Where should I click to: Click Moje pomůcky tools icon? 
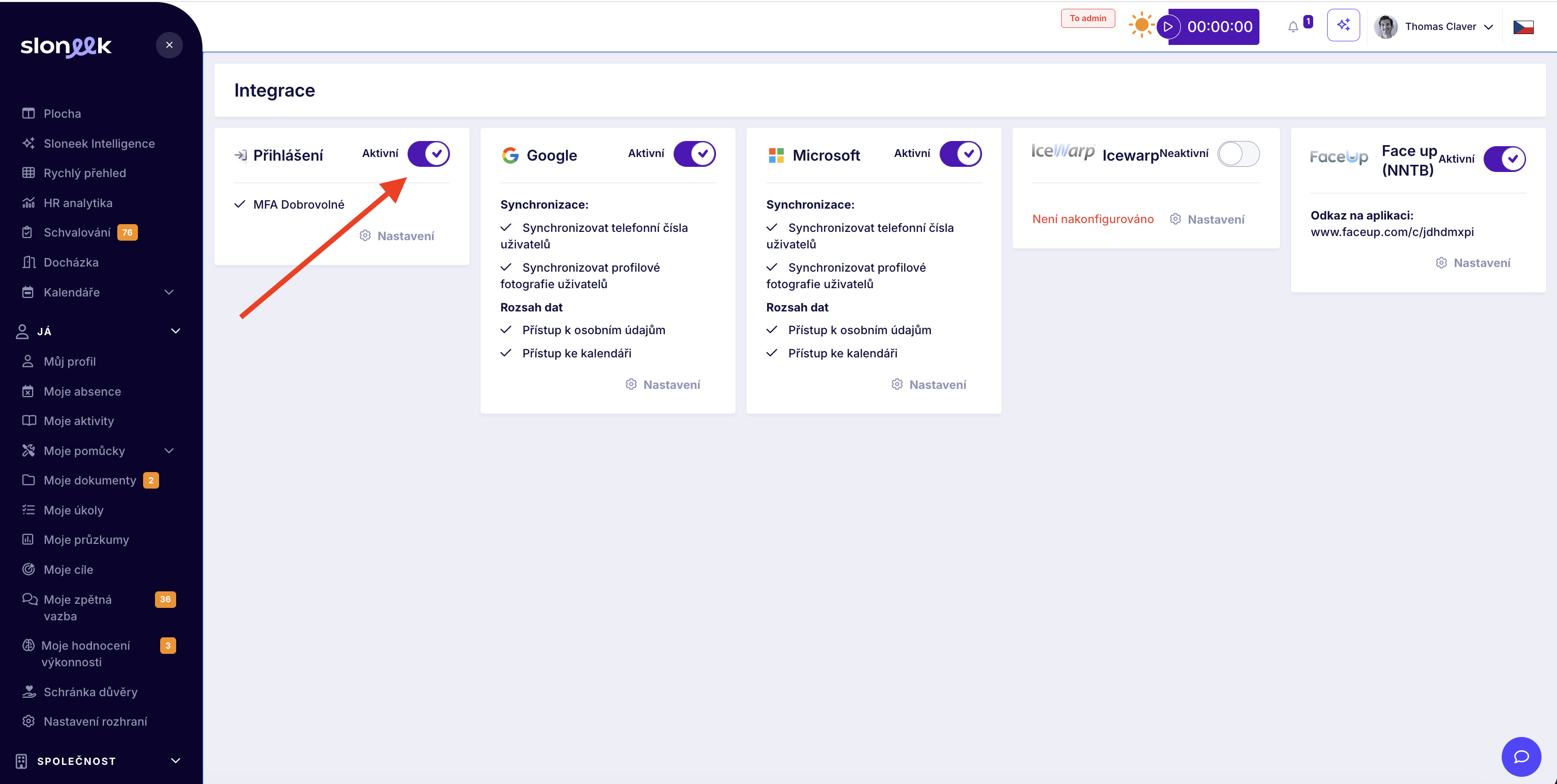(x=28, y=450)
